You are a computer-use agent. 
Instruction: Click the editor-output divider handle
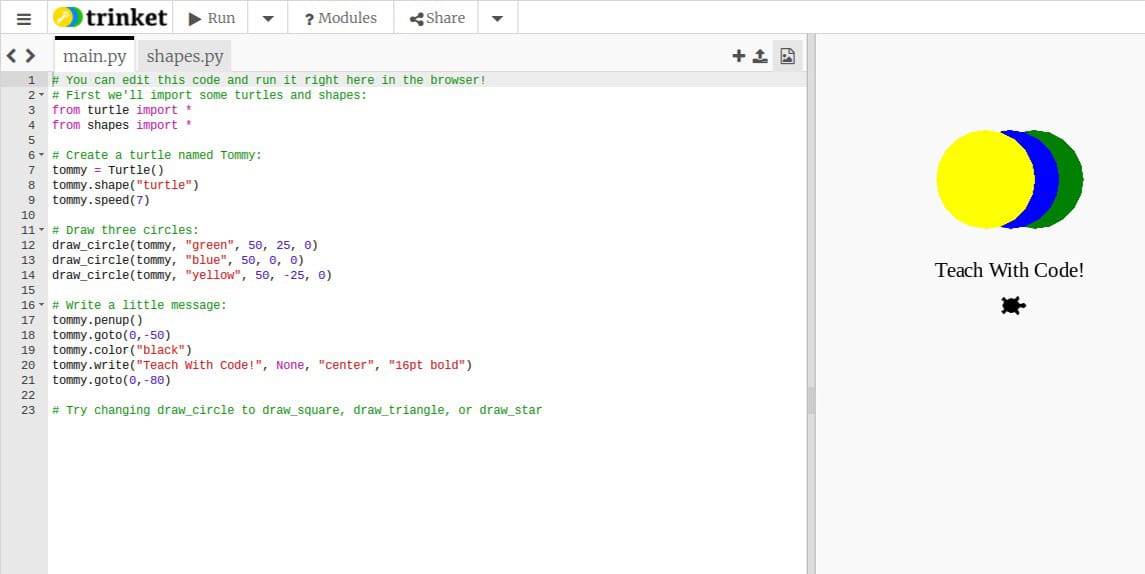(811, 400)
